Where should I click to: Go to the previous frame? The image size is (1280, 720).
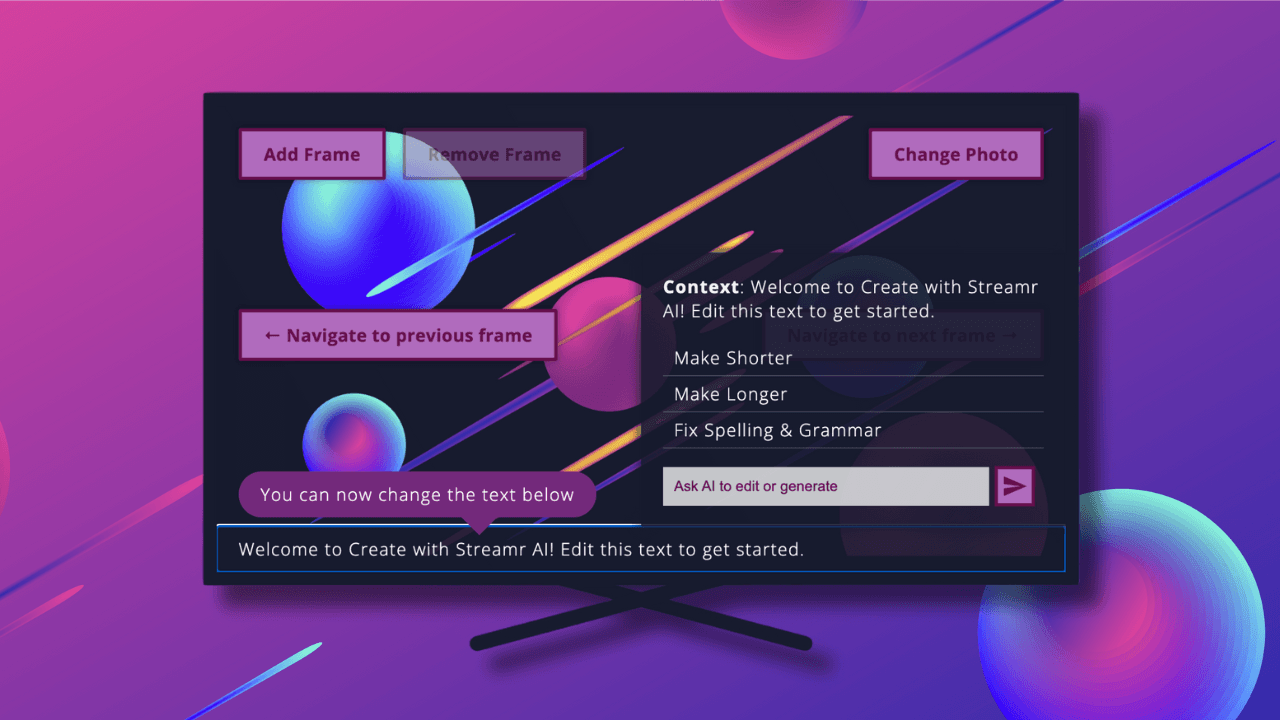tap(397, 336)
